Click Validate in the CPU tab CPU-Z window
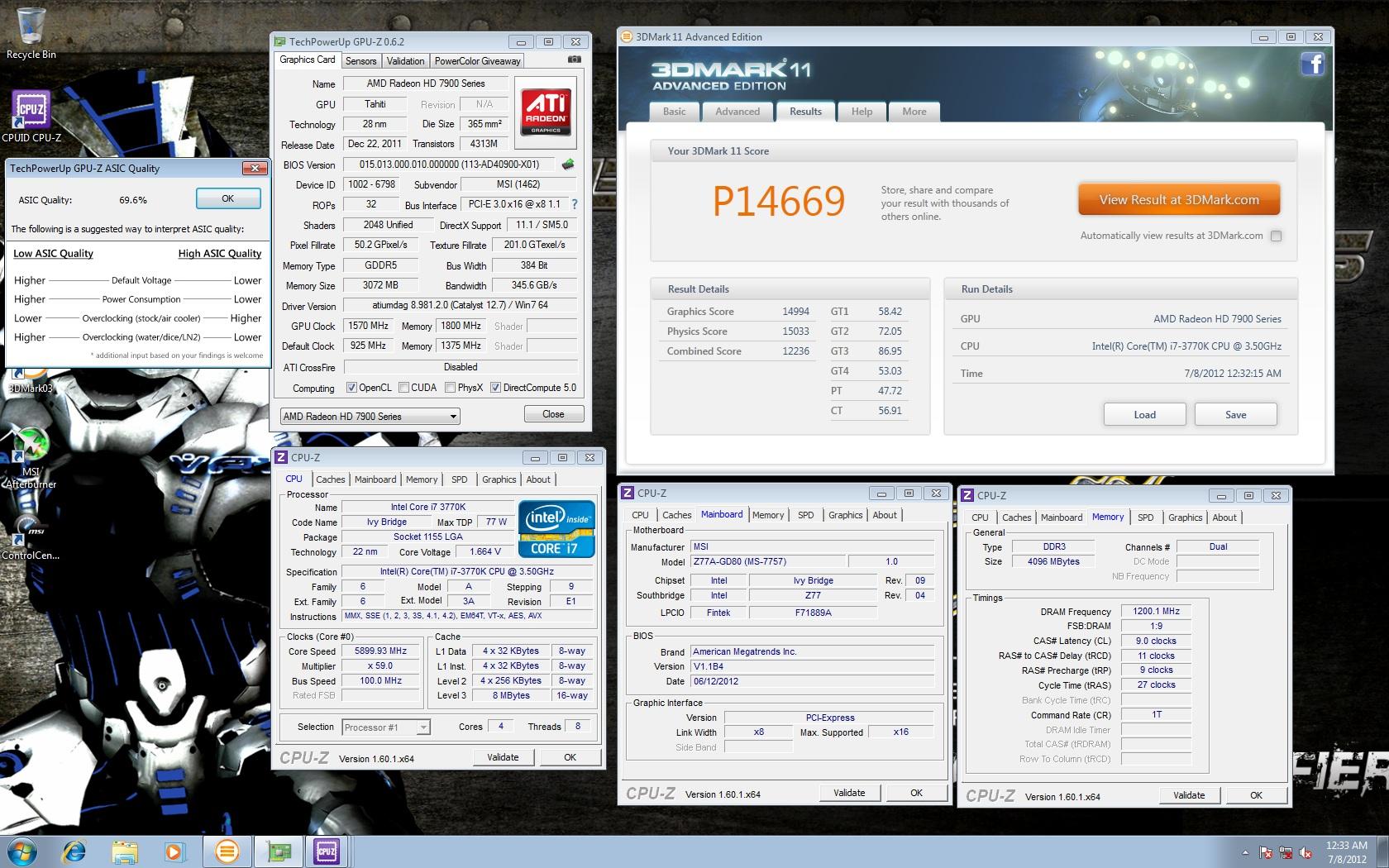The height and width of the screenshot is (868, 1389). (503, 757)
